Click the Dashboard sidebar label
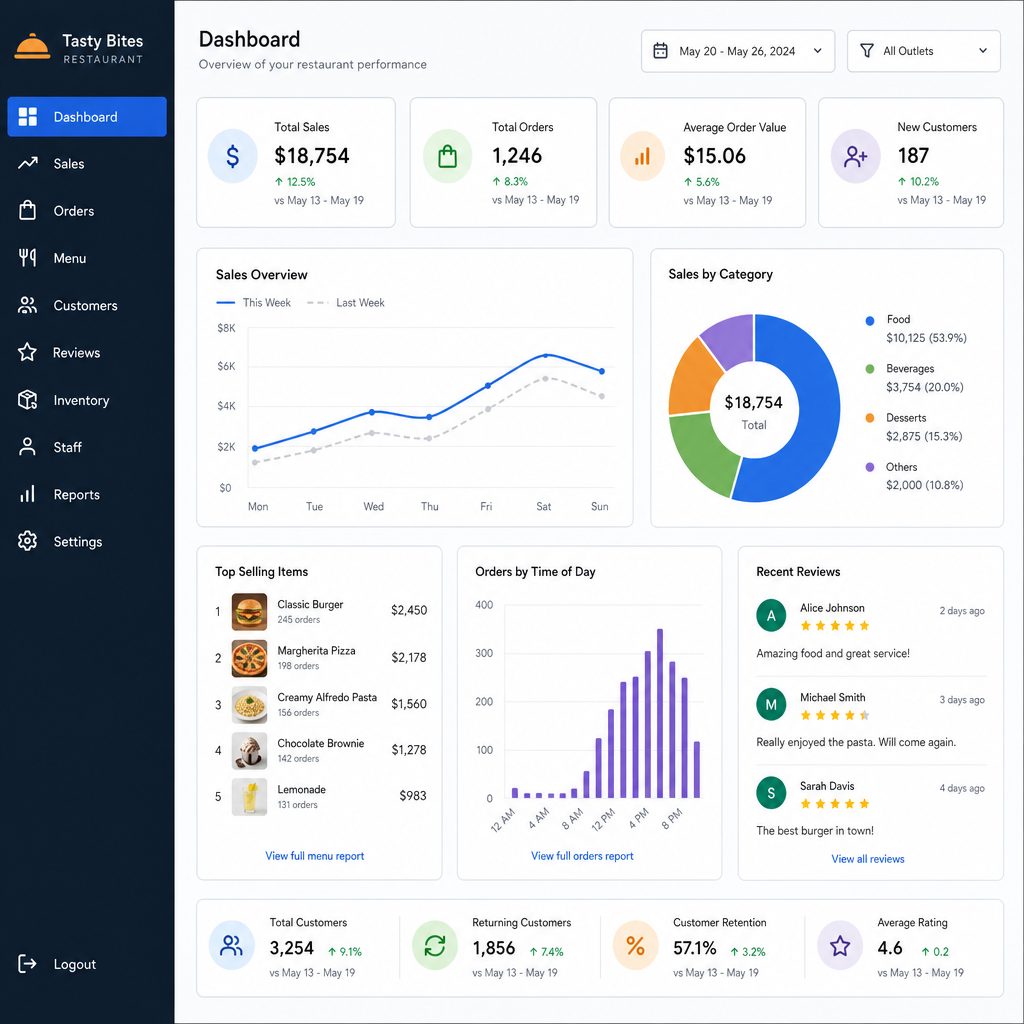The image size is (1024, 1024). click(x=86, y=117)
